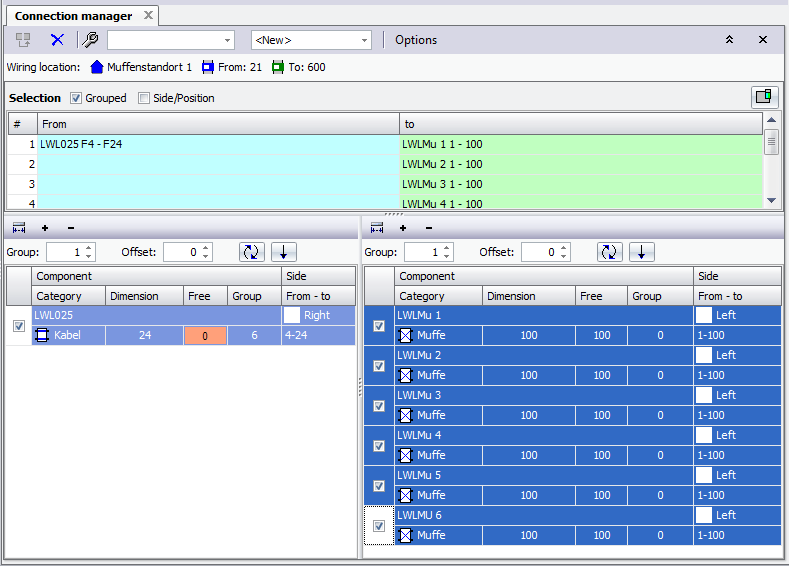
Task: Select 'LWLMu 2 1 - 100' cell
Action: pyautogui.click(x=581, y=165)
